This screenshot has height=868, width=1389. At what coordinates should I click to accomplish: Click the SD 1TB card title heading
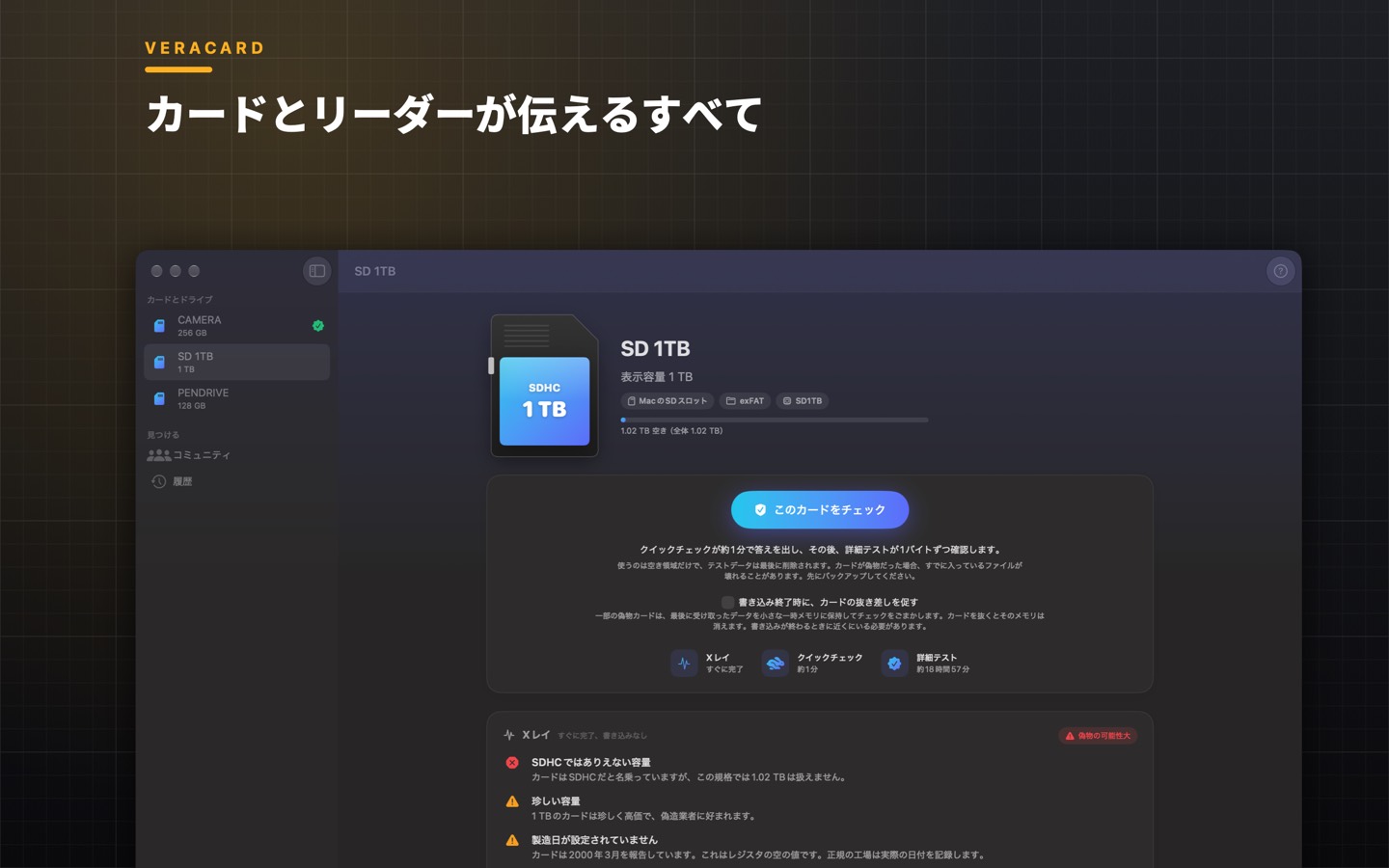(x=655, y=349)
